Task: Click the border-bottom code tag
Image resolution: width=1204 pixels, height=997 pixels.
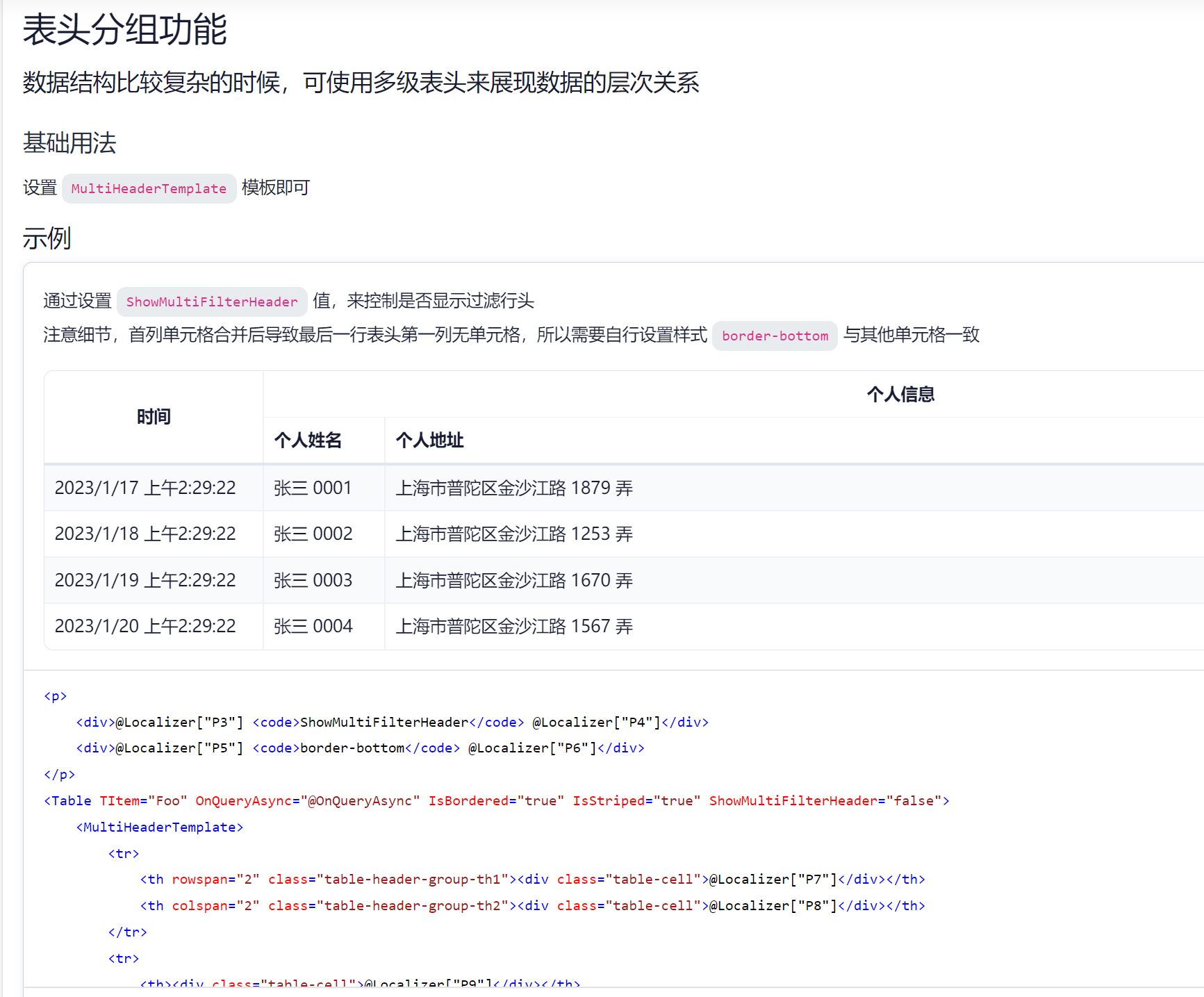Action: (775, 336)
